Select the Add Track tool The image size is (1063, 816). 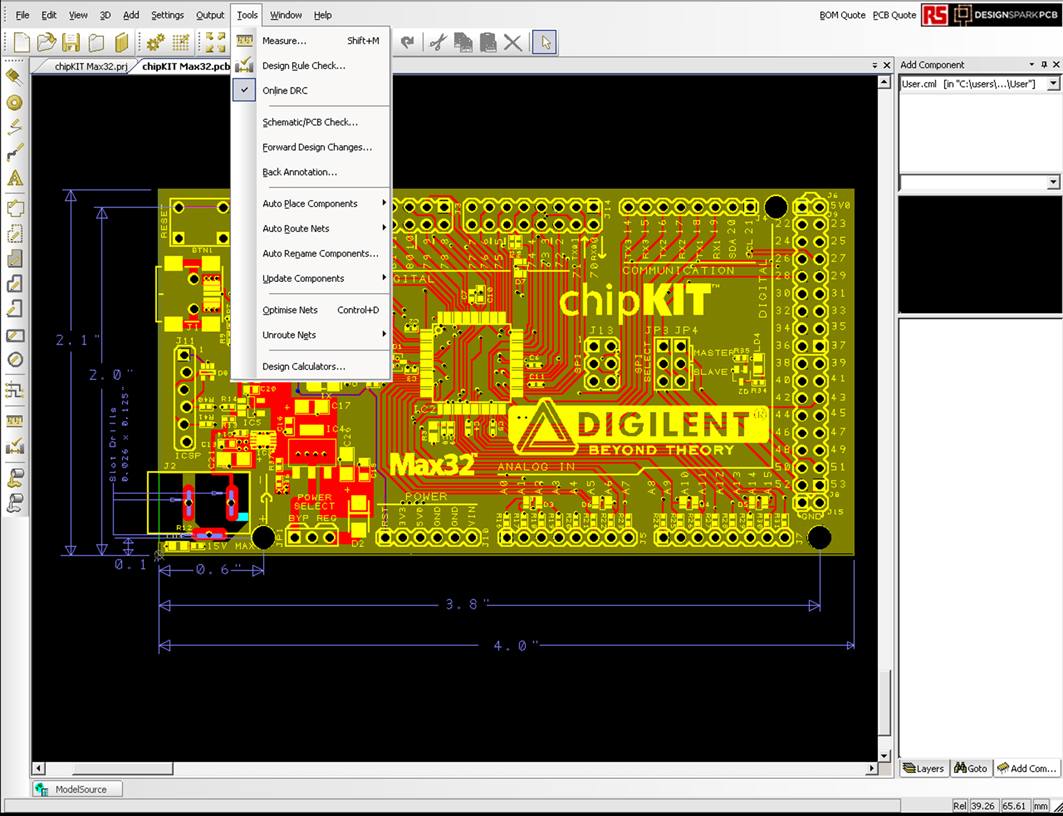pyautogui.click(x=15, y=152)
